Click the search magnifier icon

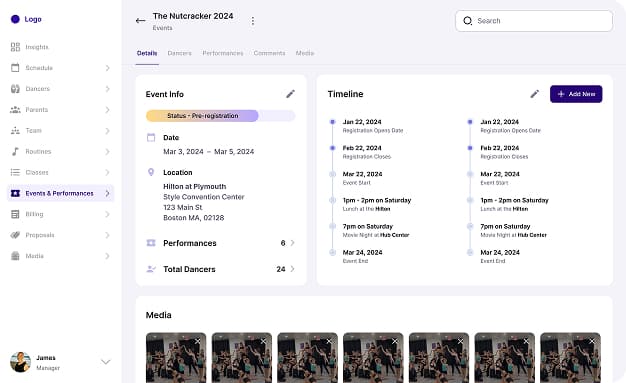(468, 21)
